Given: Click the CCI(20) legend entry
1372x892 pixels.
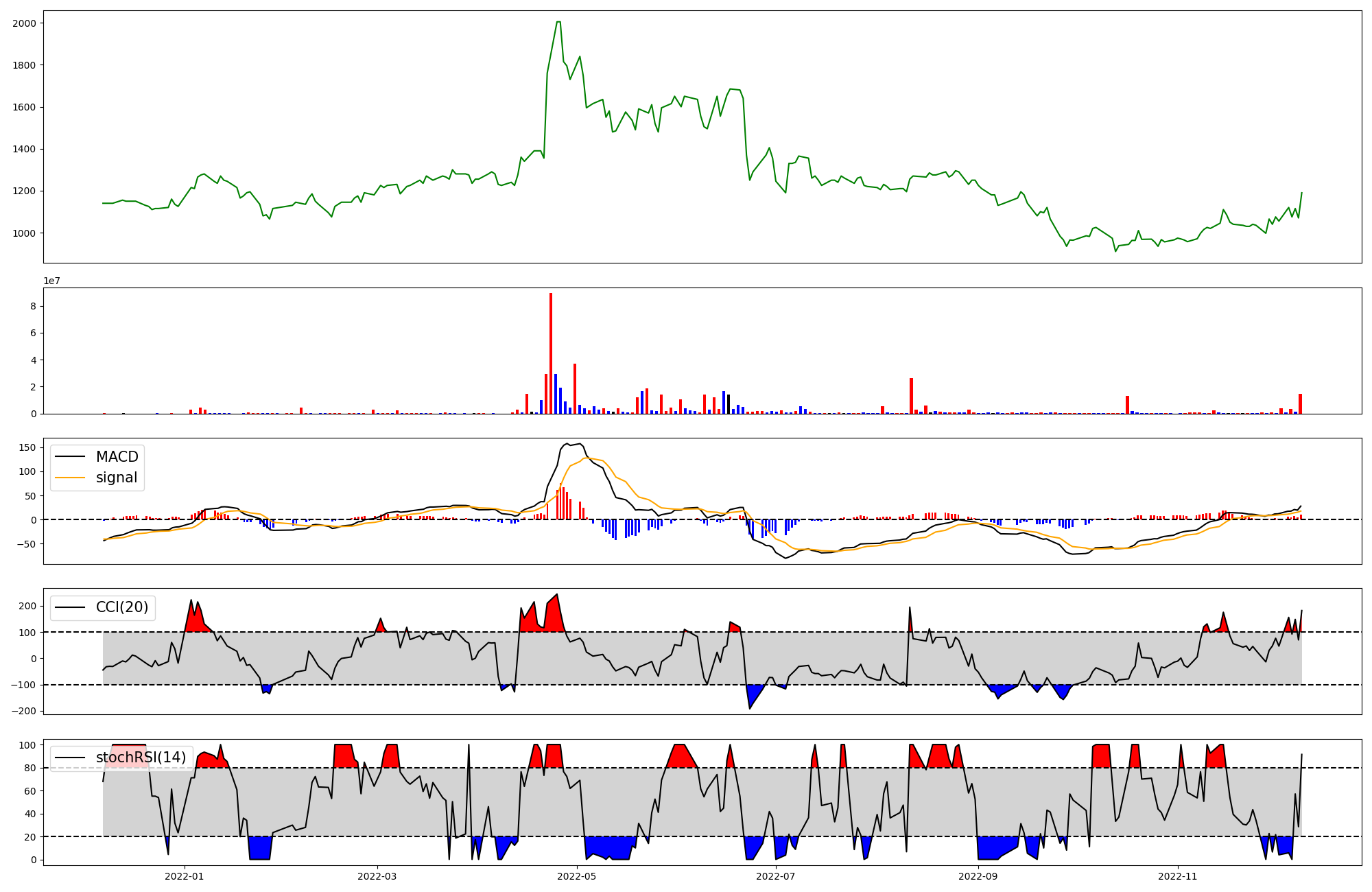Looking at the screenshot, I should point(121,607).
